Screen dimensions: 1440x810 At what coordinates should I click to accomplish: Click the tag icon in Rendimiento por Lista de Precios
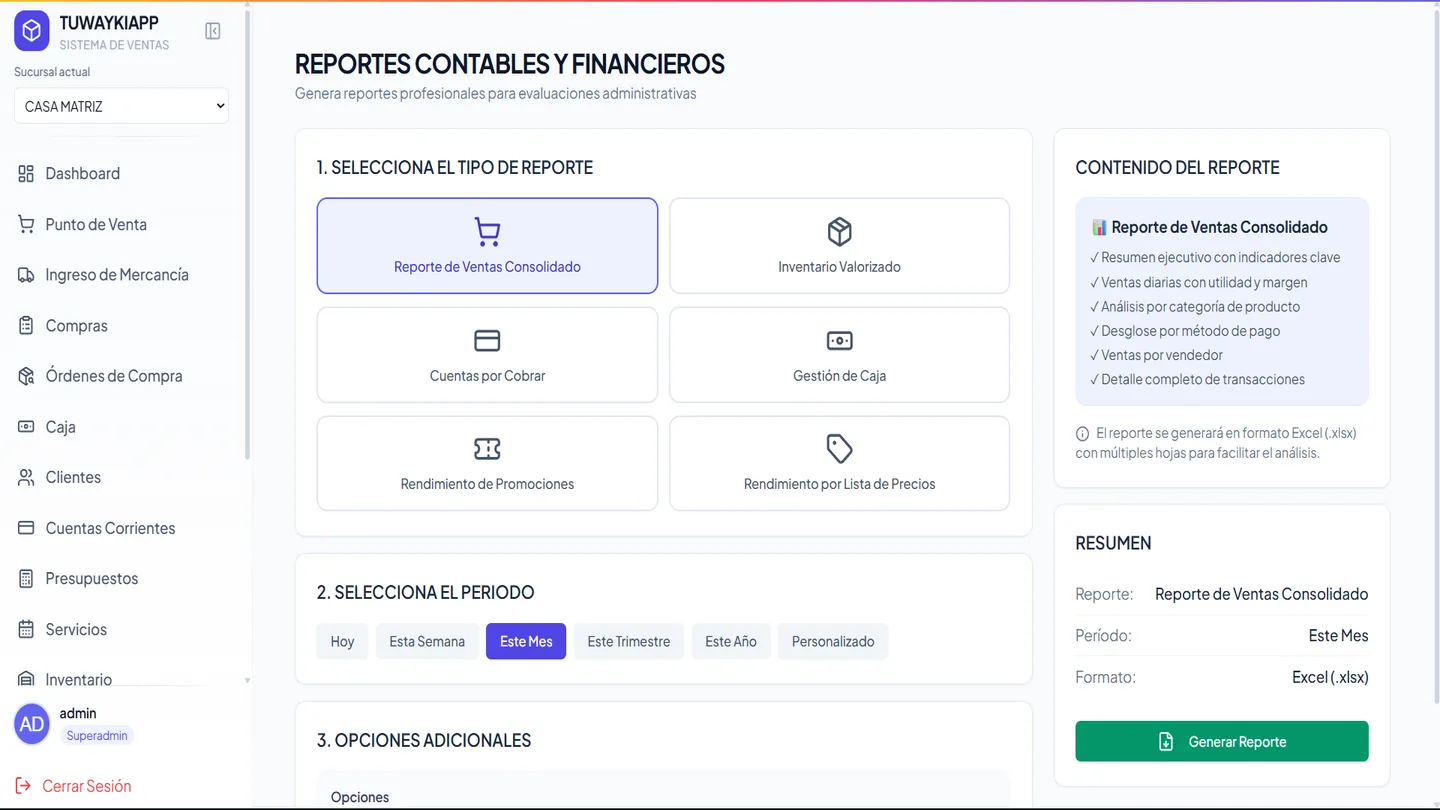840,449
